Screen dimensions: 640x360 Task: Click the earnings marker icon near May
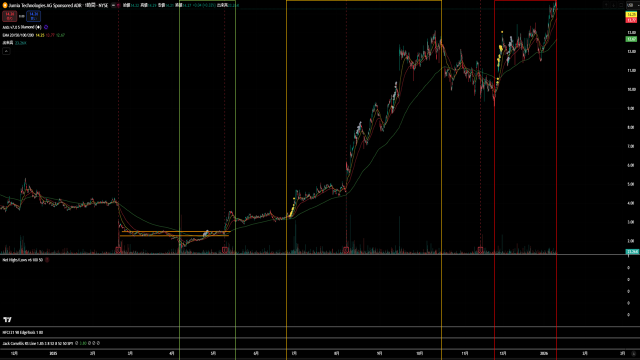pyautogui.click(x=225, y=250)
